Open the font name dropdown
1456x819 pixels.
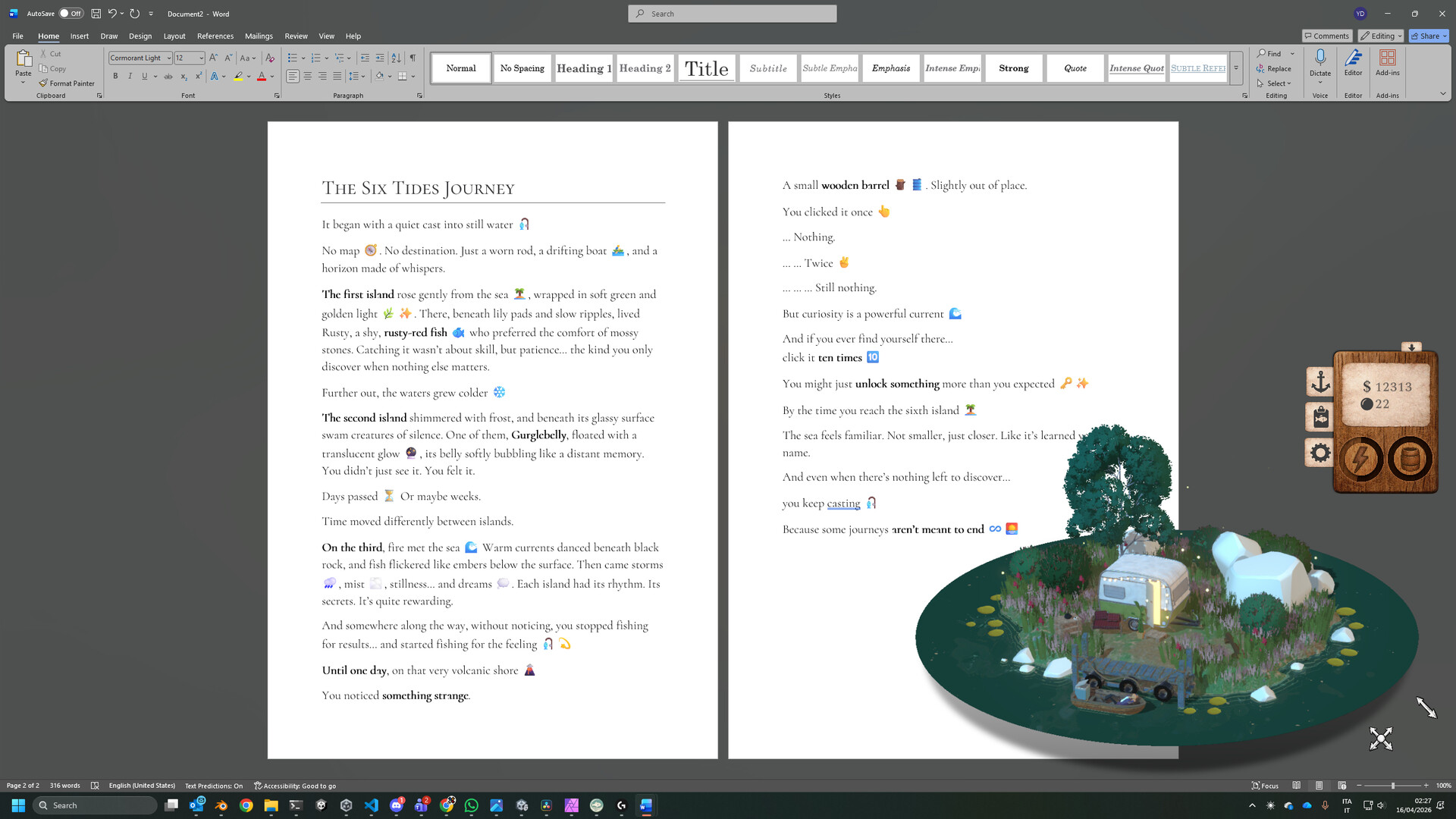(168, 58)
